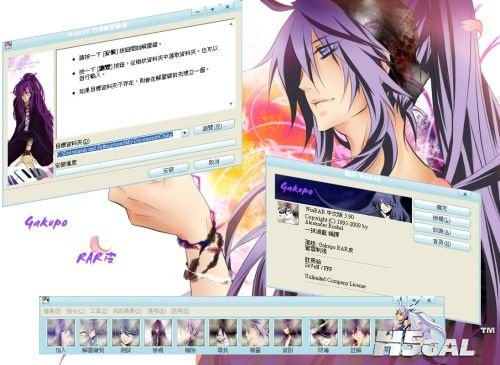This screenshot has height=365, width=500.
Task: Close the About WinRAR dialog
Action: point(465,193)
